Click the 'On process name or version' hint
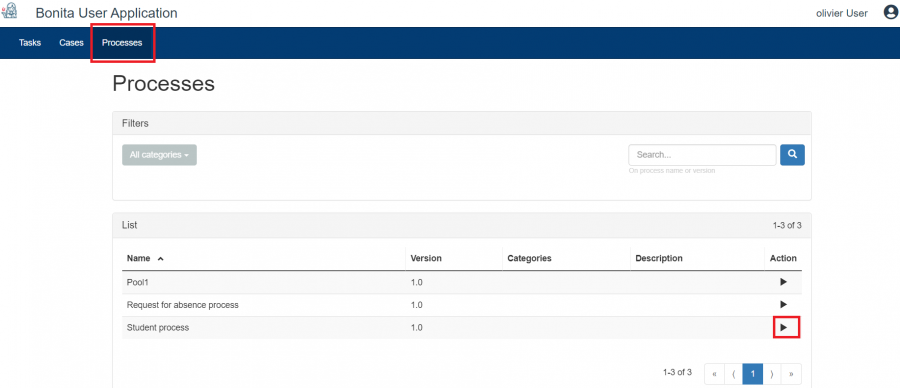 tap(672, 171)
